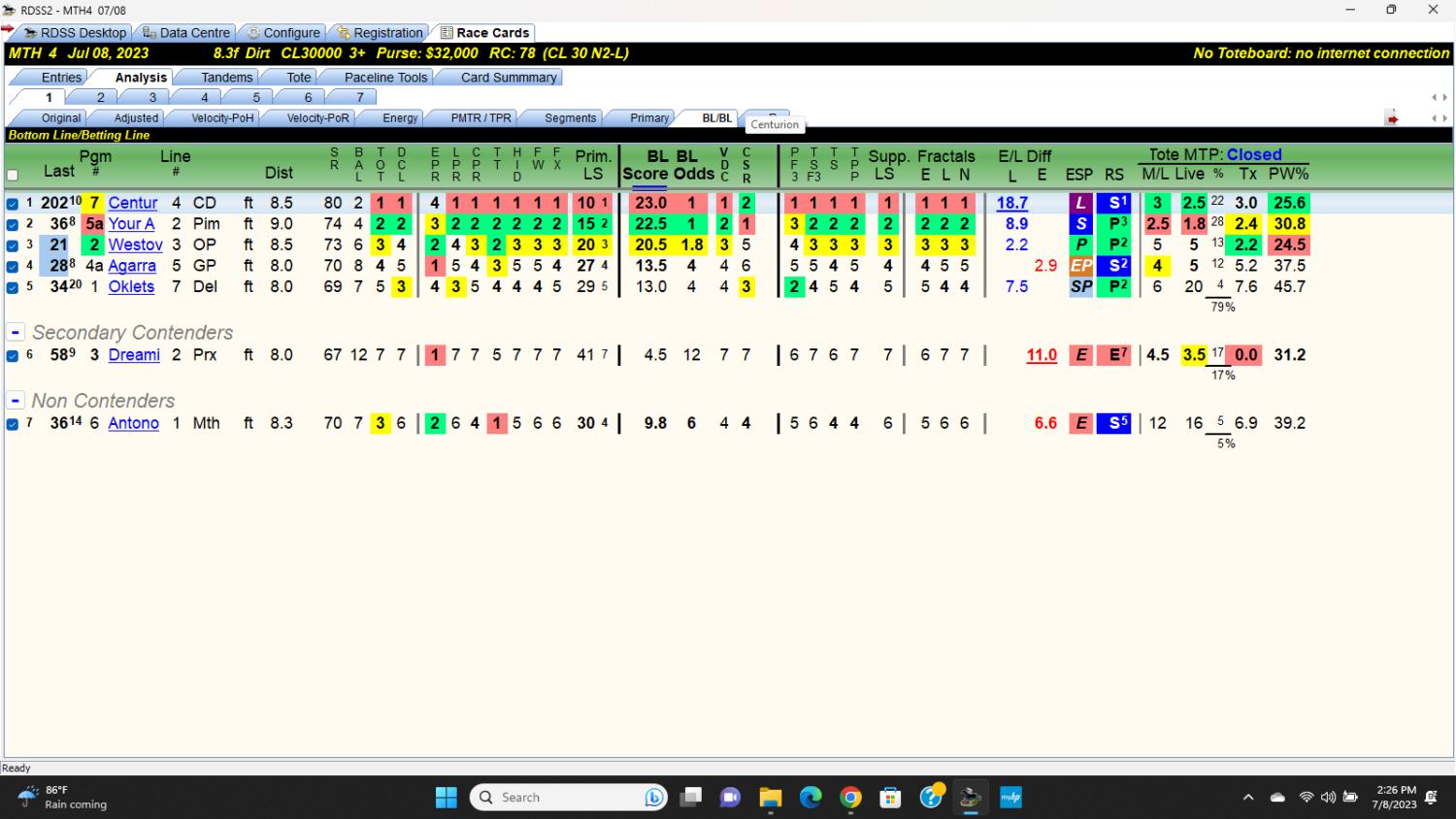Toggle checkbox for Your A row
This screenshot has height=819, width=1456.
(13, 224)
